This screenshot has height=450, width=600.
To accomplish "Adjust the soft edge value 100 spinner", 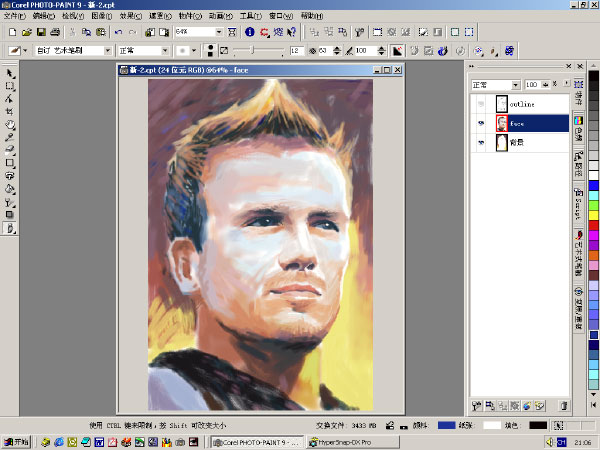I will [x=381, y=51].
